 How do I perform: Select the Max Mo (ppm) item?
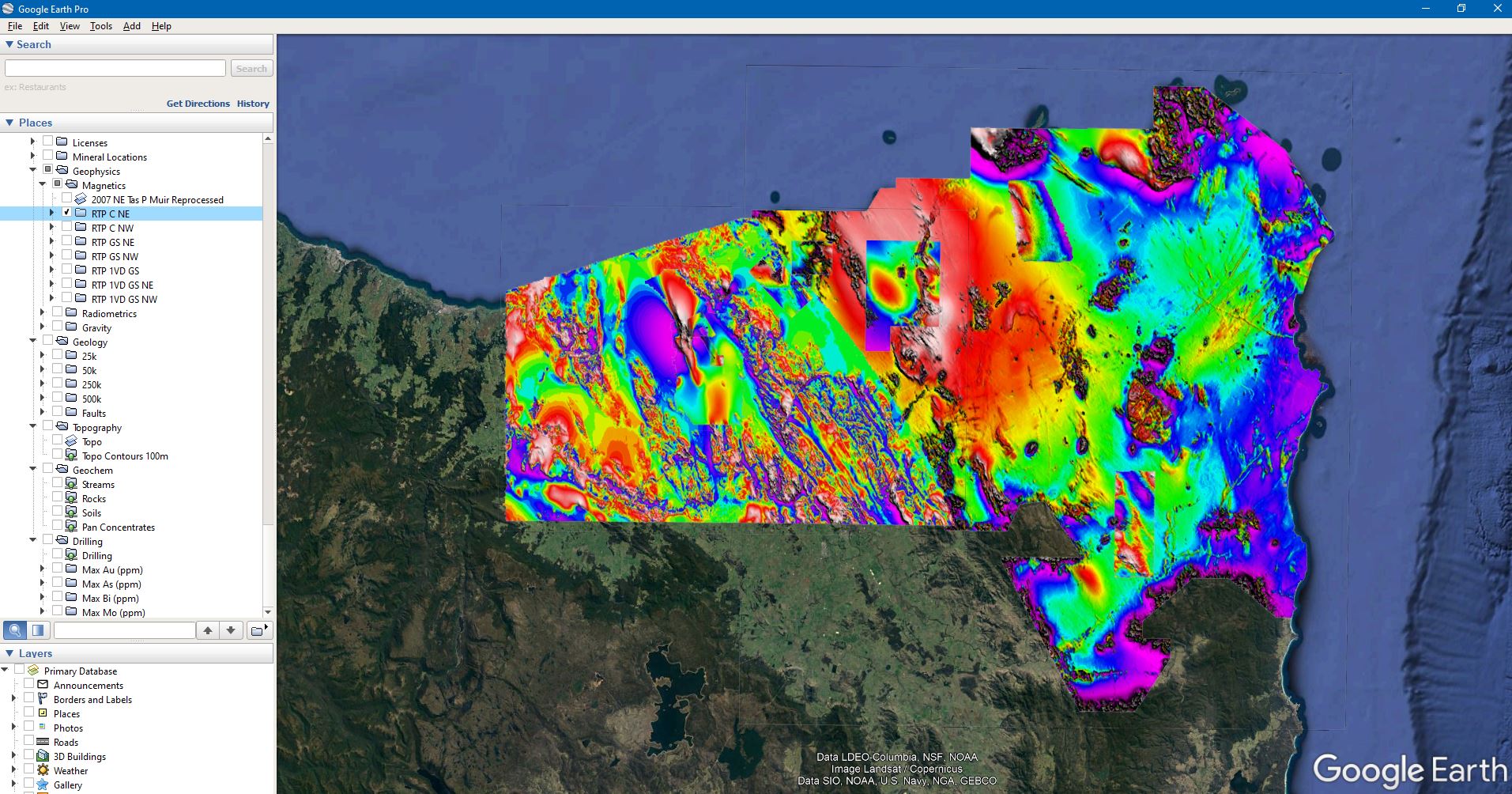point(114,612)
